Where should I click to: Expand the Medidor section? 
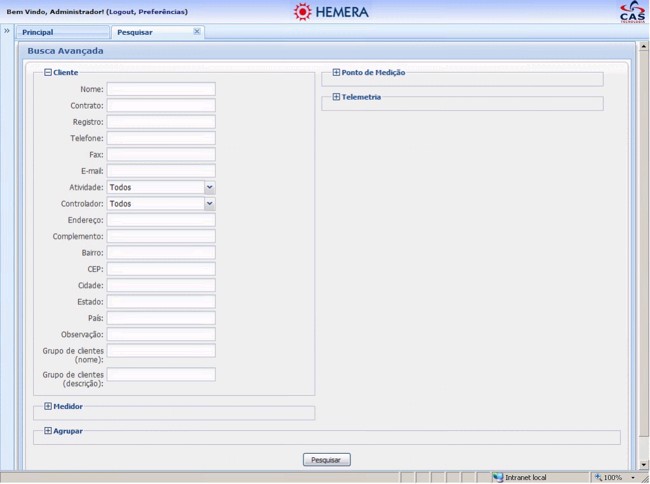tap(48, 406)
